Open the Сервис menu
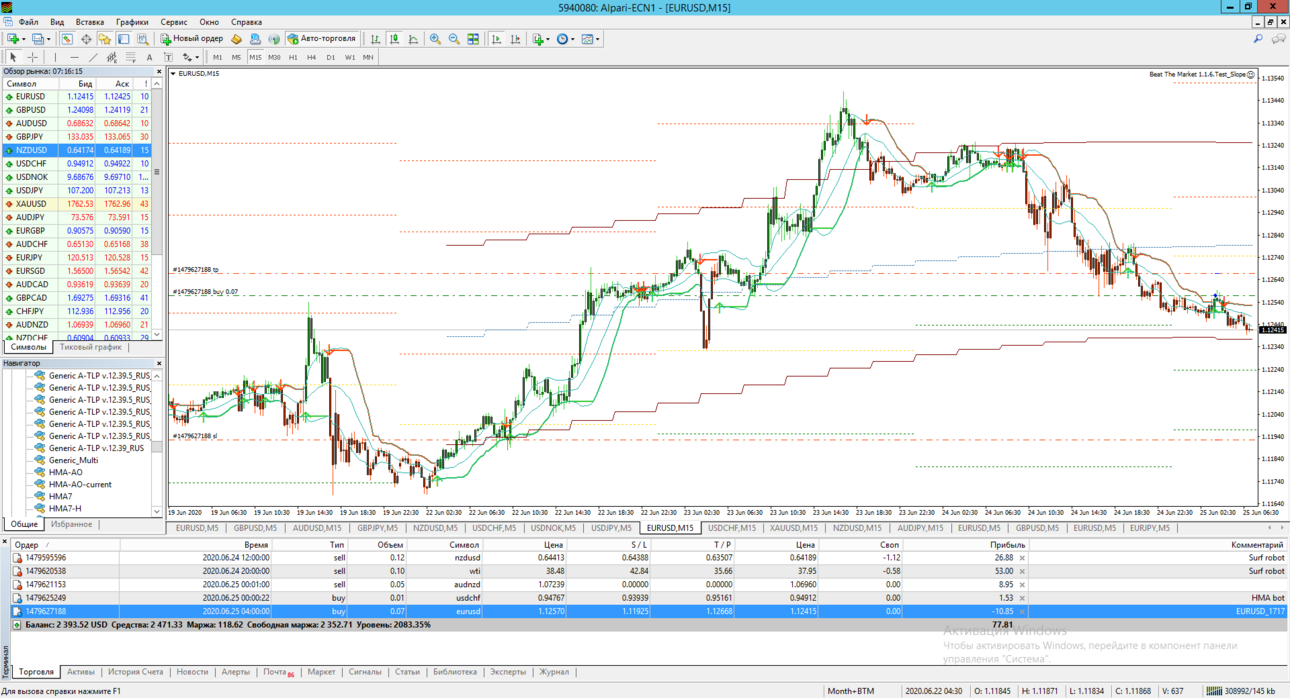This screenshot has height=698, width=1290. pos(174,22)
